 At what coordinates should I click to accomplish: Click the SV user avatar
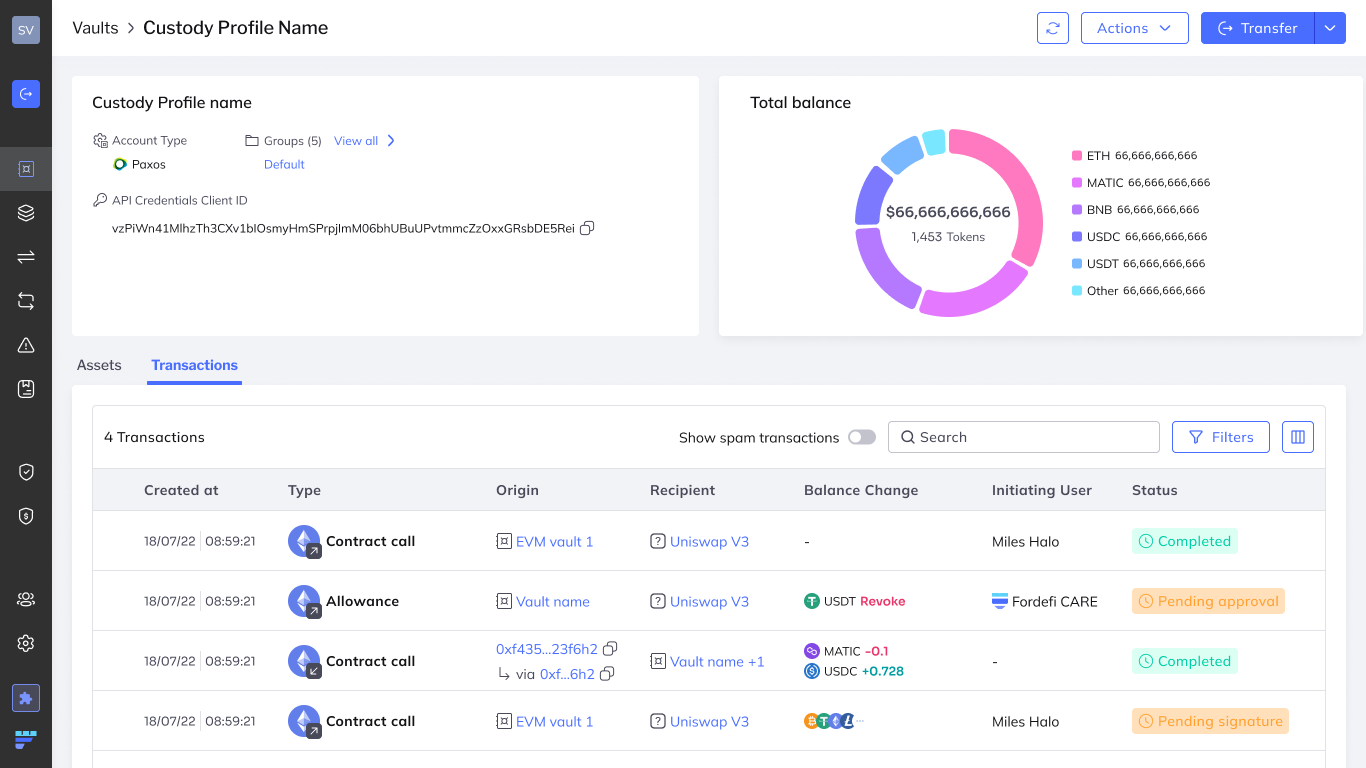point(26,30)
